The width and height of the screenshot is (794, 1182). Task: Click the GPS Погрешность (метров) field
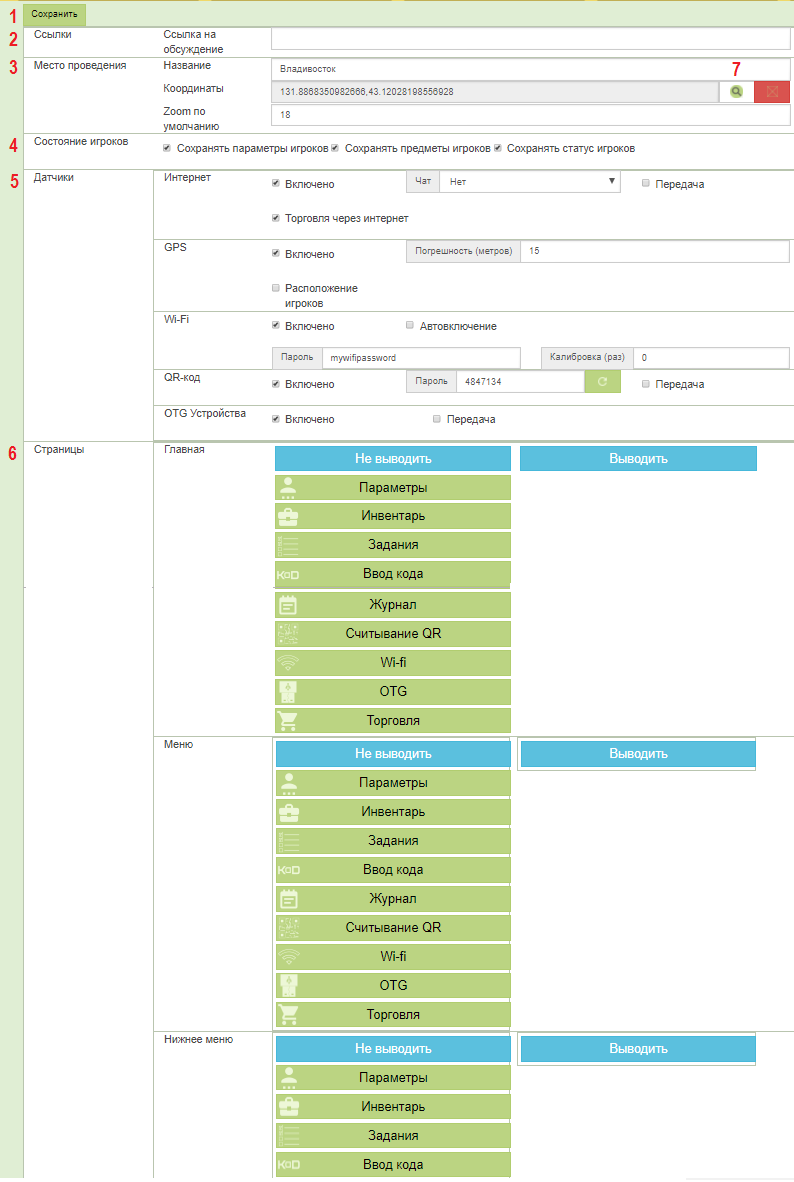[x=655, y=251]
